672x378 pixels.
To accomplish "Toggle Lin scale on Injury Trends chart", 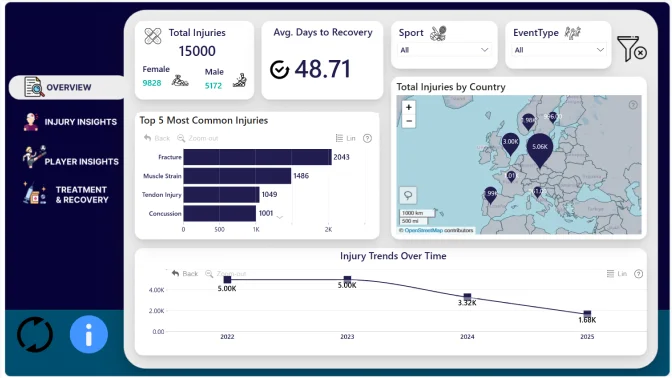I will pyautogui.click(x=617, y=274).
